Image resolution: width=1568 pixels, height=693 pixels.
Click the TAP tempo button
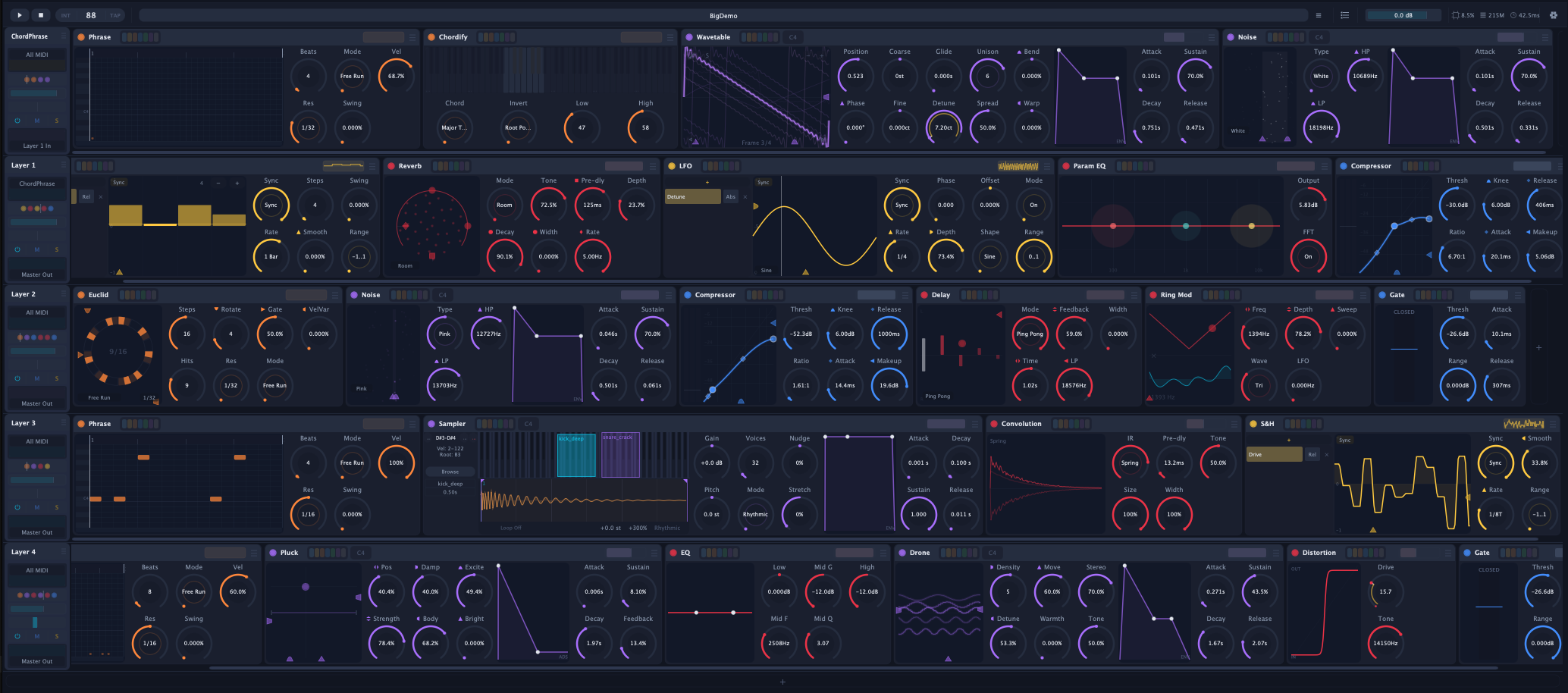tap(114, 15)
